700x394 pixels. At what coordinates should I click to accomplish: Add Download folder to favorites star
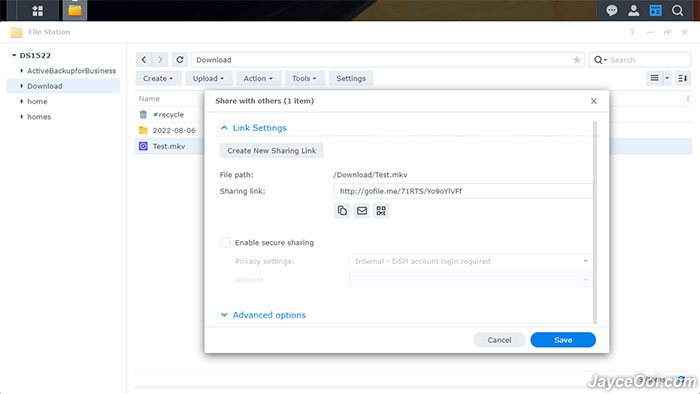point(576,60)
